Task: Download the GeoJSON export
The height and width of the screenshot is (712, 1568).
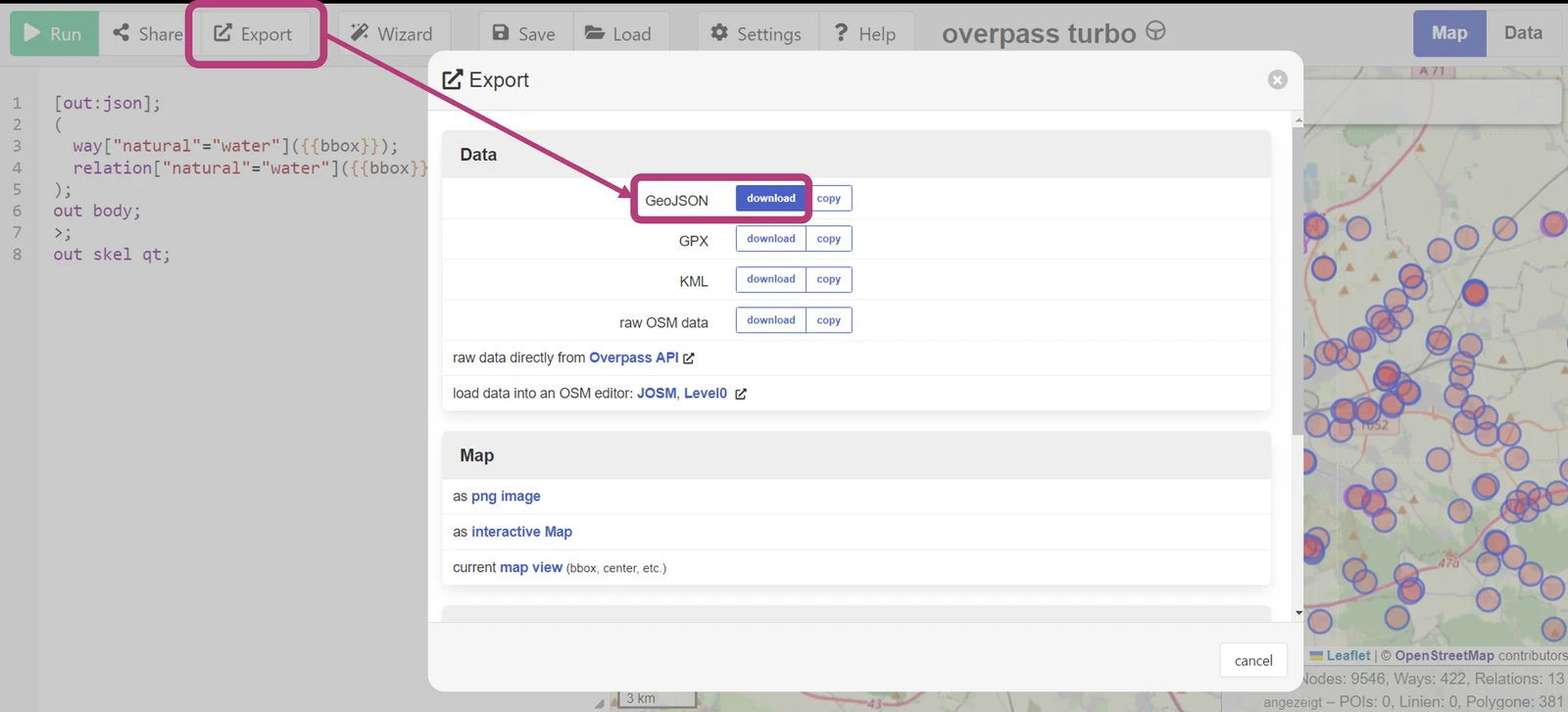Action: (771, 198)
